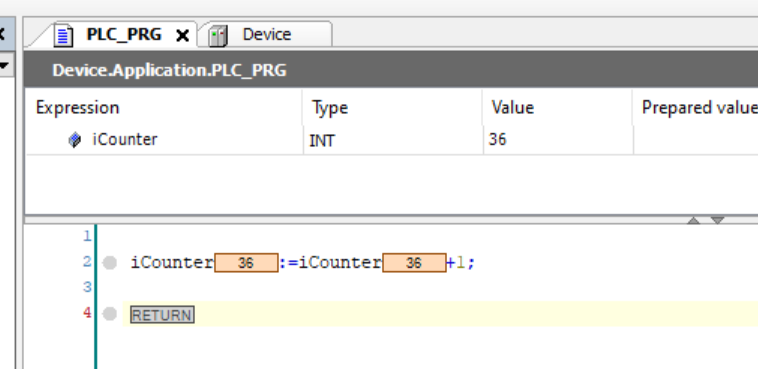Click the Device.Application.PLC_PRG path header
Image resolution: width=758 pixels, height=369 pixels.
[x=169, y=71]
